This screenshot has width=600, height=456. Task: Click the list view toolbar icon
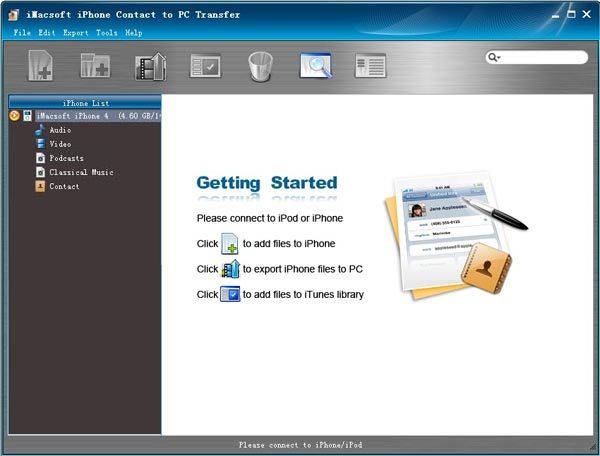click(370, 66)
